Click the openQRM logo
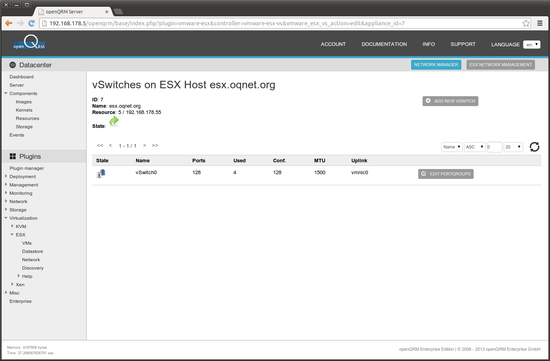Image resolution: width=550 pixels, height=361 pixels. point(29,42)
